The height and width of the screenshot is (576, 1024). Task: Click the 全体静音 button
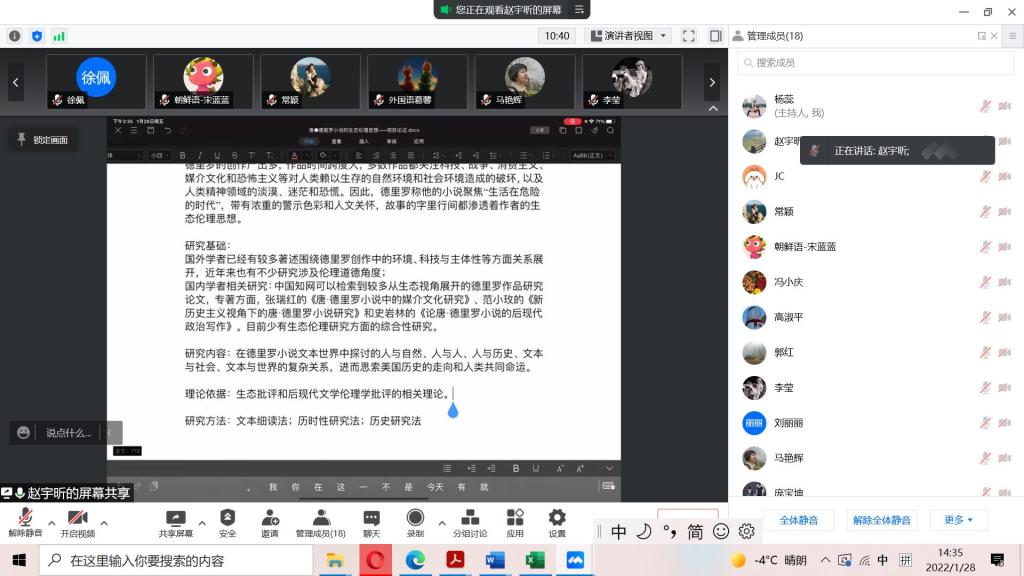[x=798, y=520]
